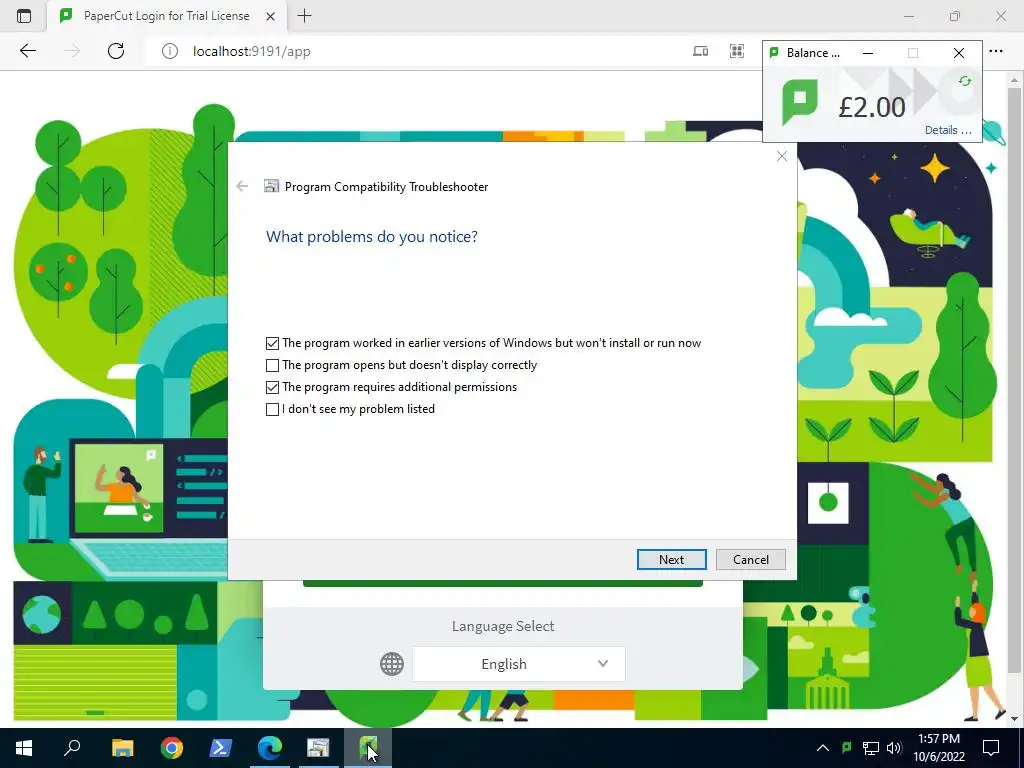Open Google Chrome from taskbar
The image size is (1024, 768).
coord(172,748)
